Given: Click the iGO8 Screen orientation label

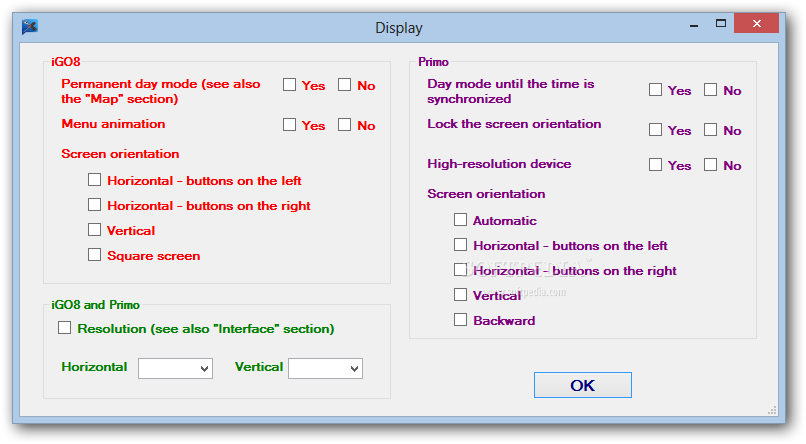Looking at the screenshot, I should pyautogui.click(x=120, y=154).
